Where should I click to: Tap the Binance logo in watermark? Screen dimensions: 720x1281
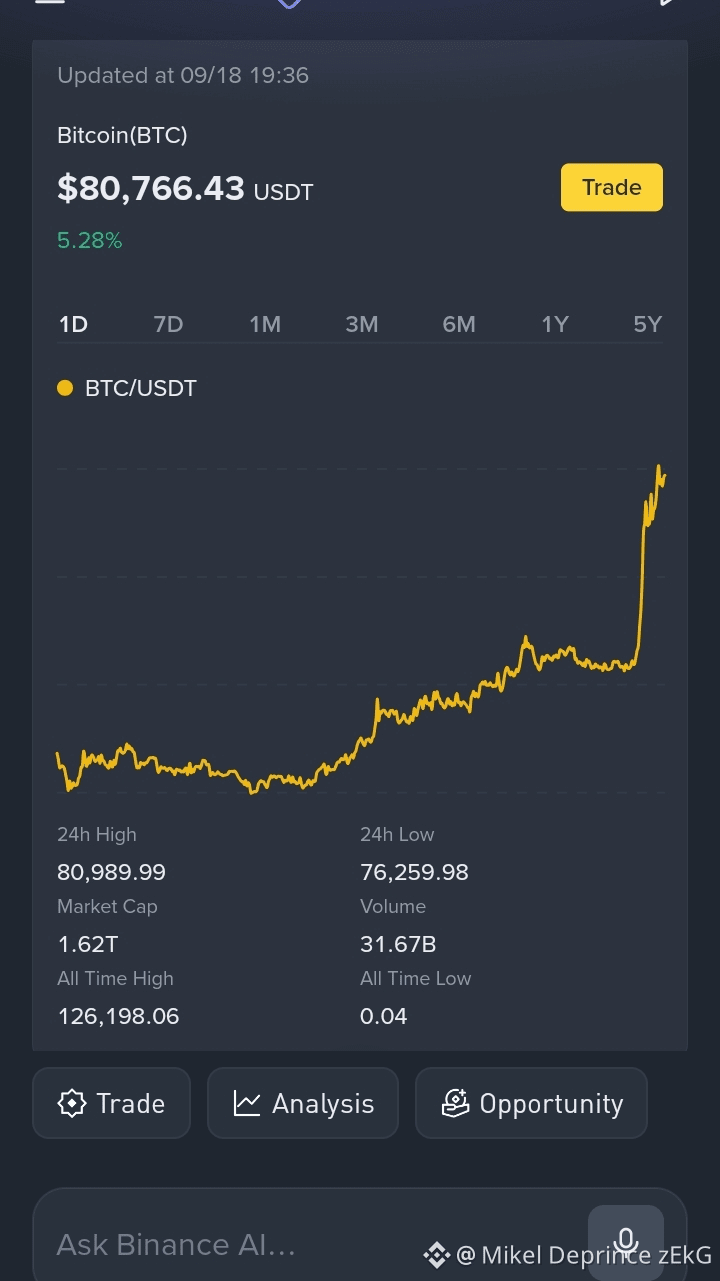[x=436, y=1255]
